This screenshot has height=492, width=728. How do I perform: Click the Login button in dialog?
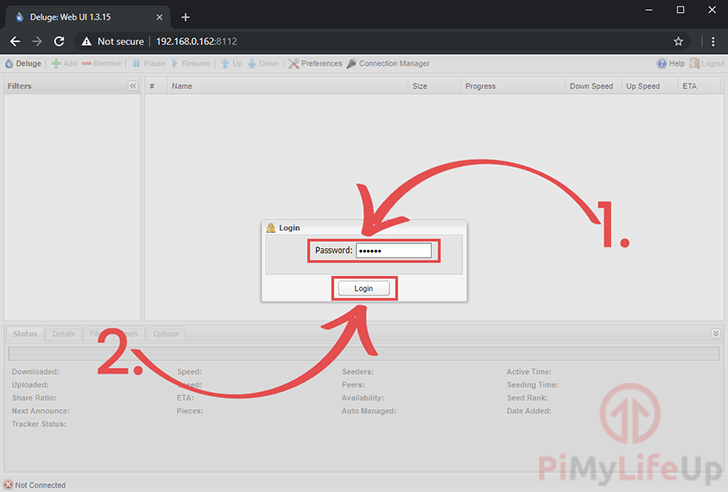pos(364,289)
